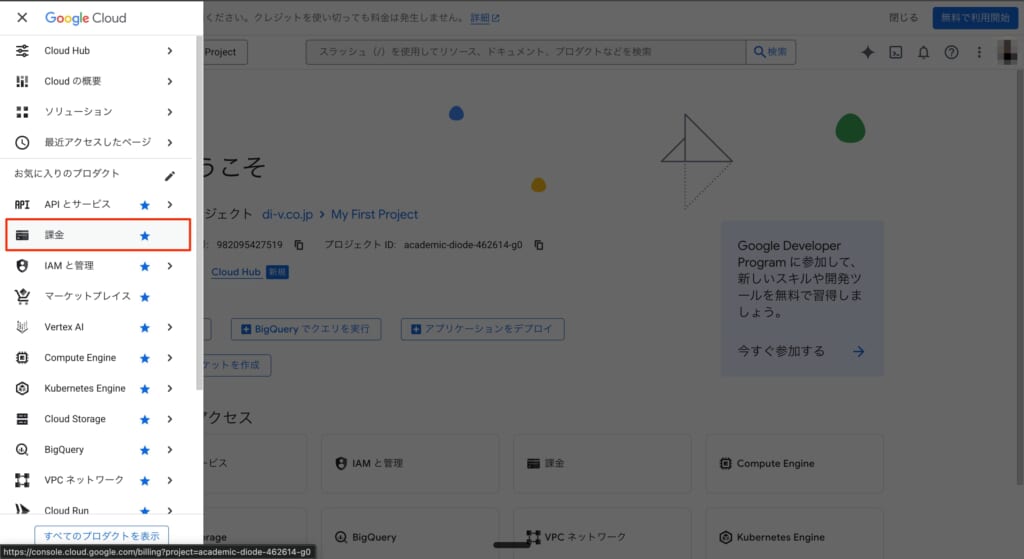Activate Cloud Shell terminal icon
The height and width of the screenshot is (559, 1024).
tap(896, 52)
